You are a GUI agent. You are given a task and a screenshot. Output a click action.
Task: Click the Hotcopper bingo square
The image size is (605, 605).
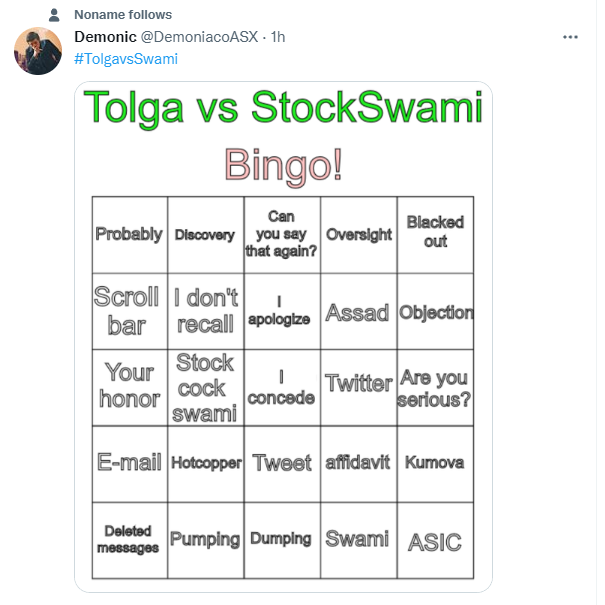206,464
